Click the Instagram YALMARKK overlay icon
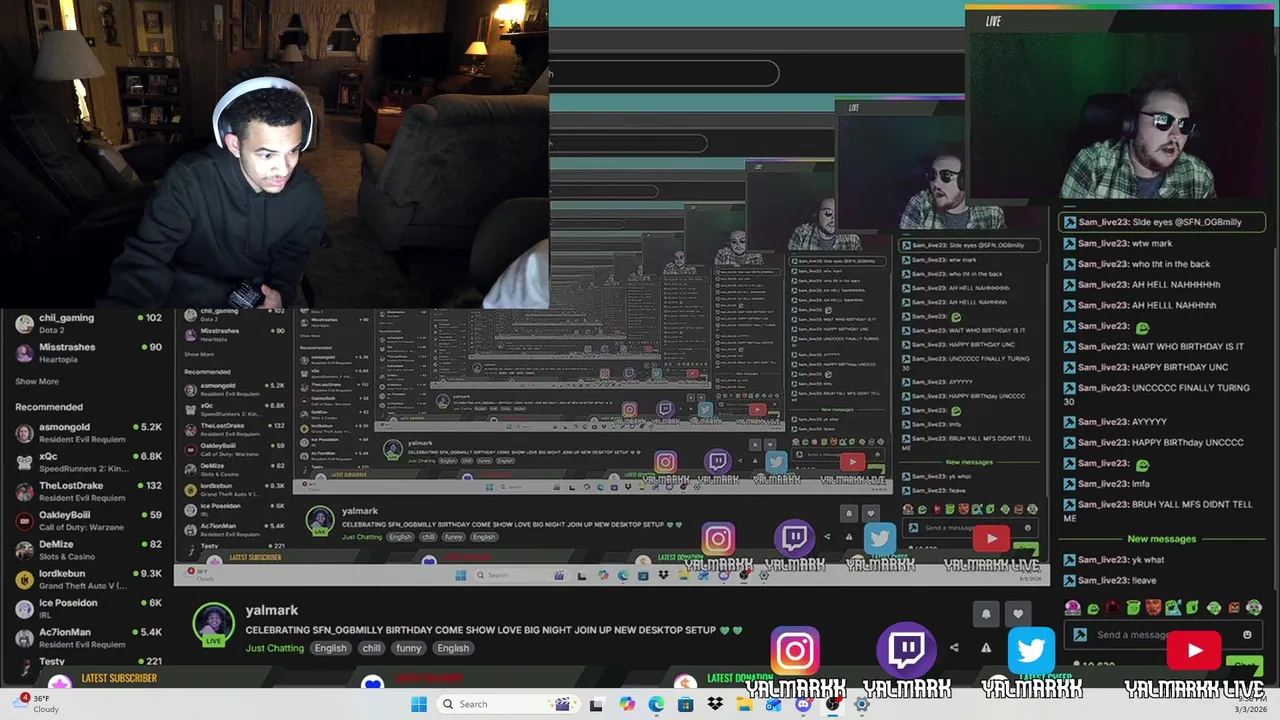 [795, 652]
